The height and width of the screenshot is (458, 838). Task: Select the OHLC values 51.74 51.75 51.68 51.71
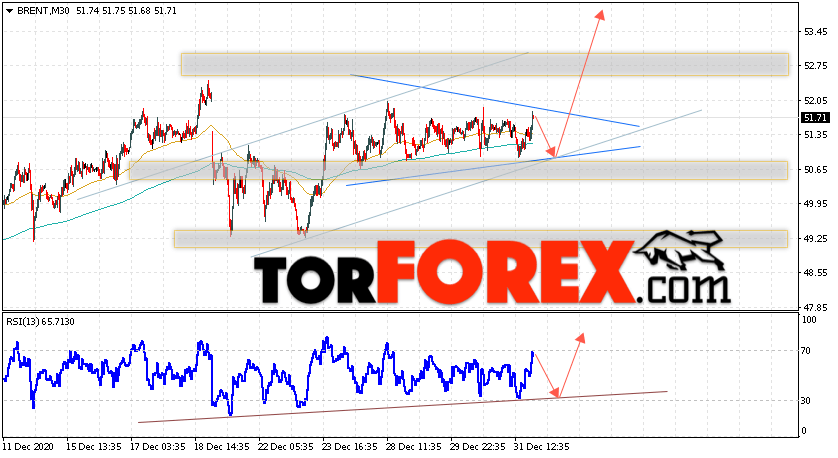126,11
